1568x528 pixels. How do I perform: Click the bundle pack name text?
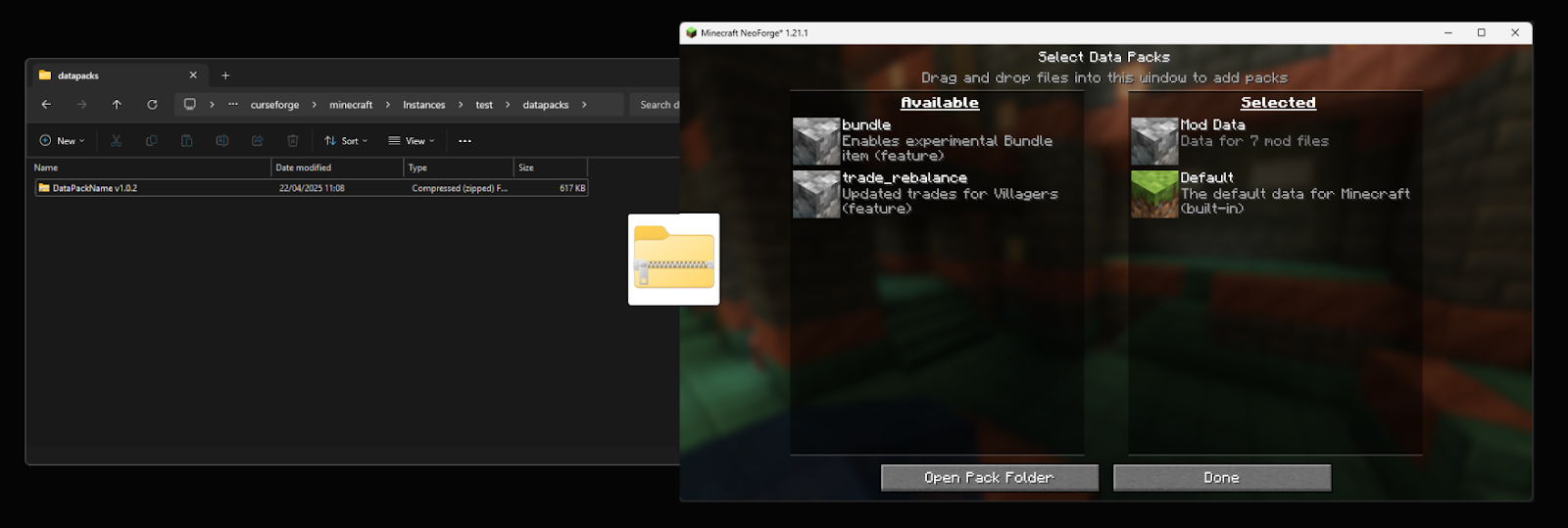[x=866, y=124]
